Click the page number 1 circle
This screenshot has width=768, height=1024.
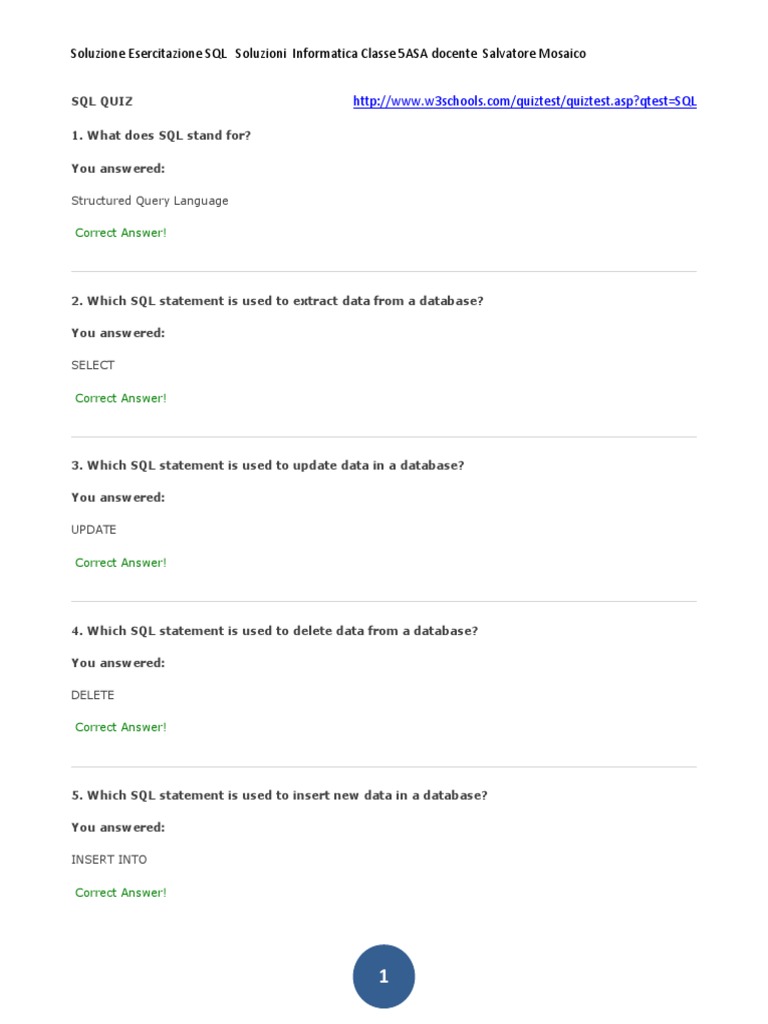point(384,977)
